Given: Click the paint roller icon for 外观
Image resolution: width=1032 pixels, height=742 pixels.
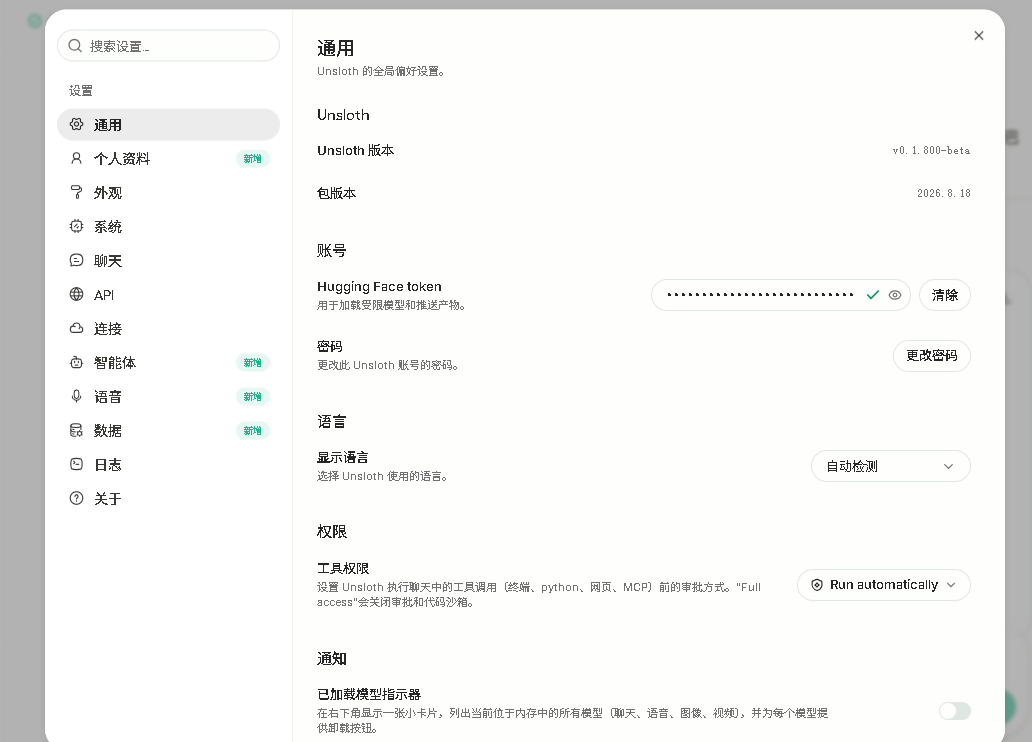Looking at the screenshot, I should point(76,192).
